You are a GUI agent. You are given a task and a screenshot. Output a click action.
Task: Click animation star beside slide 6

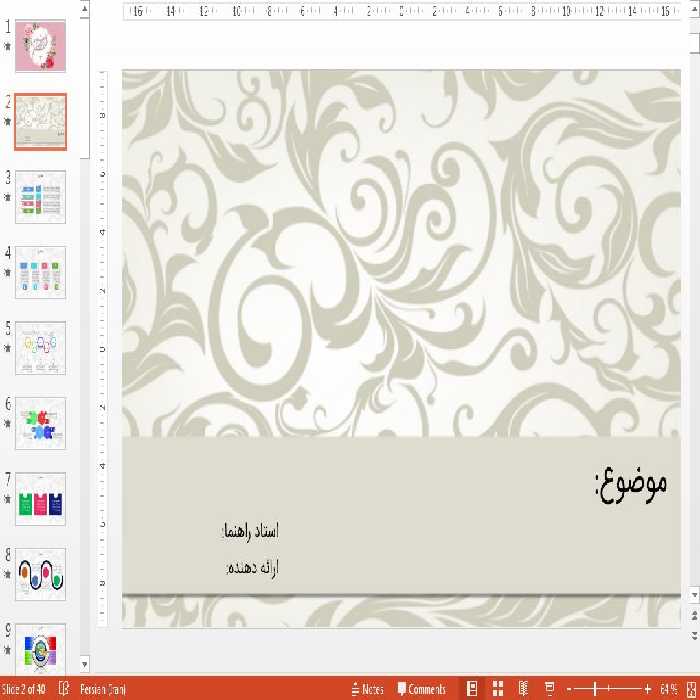pos(7,423)
